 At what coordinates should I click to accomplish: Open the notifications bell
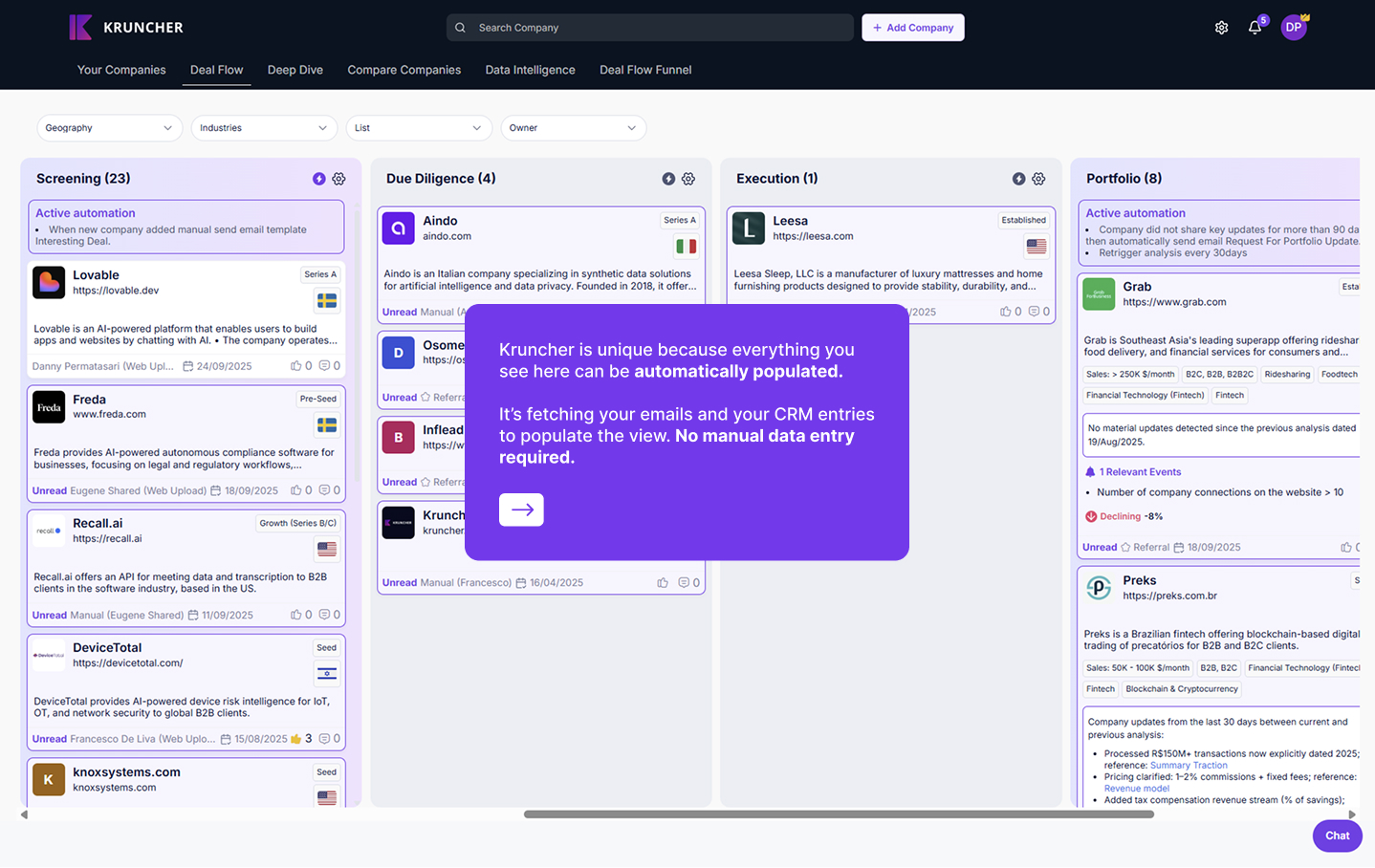1255,28
